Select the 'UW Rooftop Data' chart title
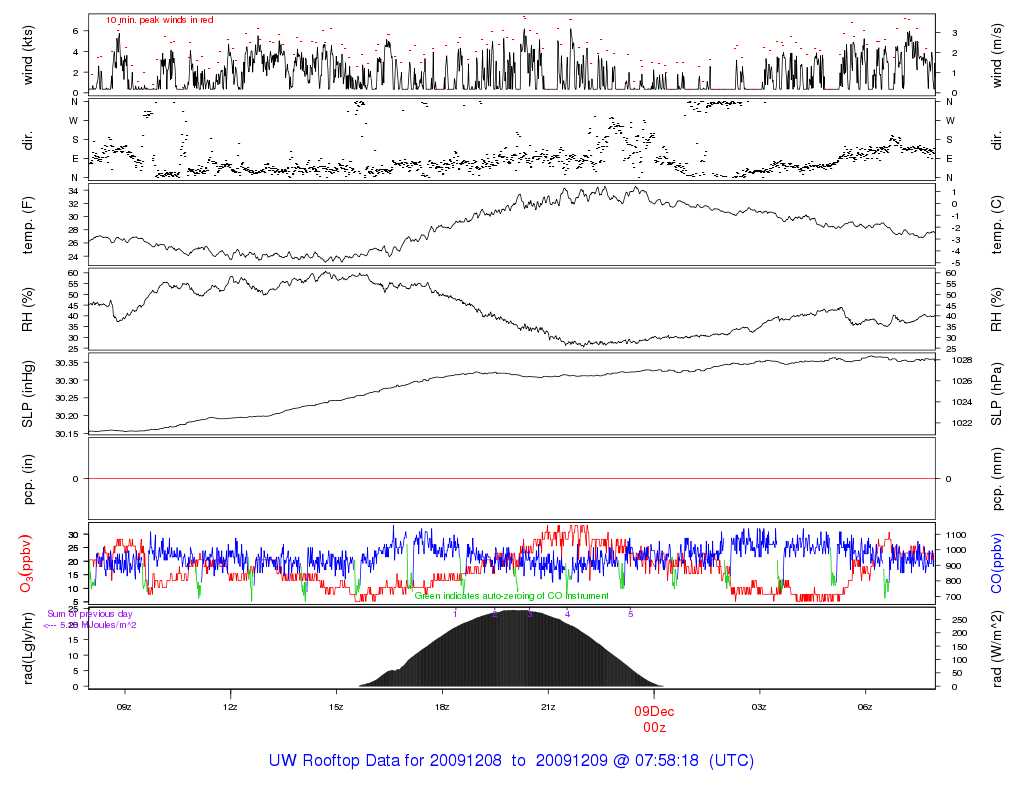This screenshot has width=1024, height=800. coord(511,761)
